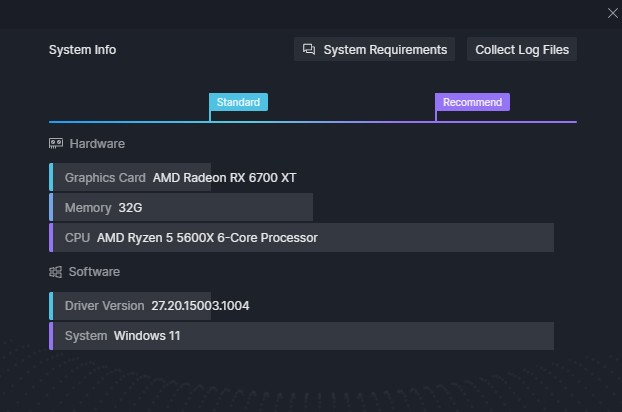Select the Memory 32G row

[x=181, y=207]
